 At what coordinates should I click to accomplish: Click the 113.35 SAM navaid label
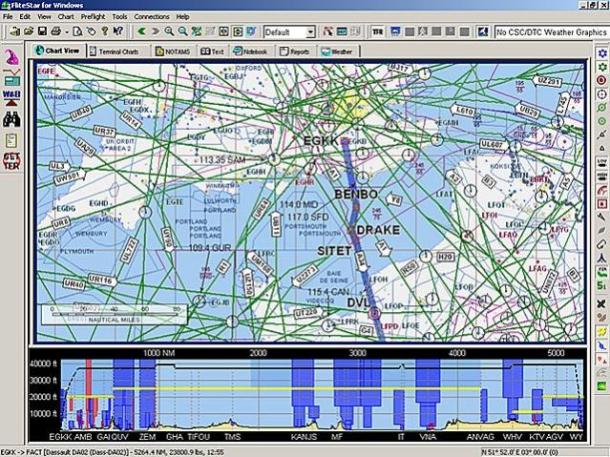pos(222,159)
